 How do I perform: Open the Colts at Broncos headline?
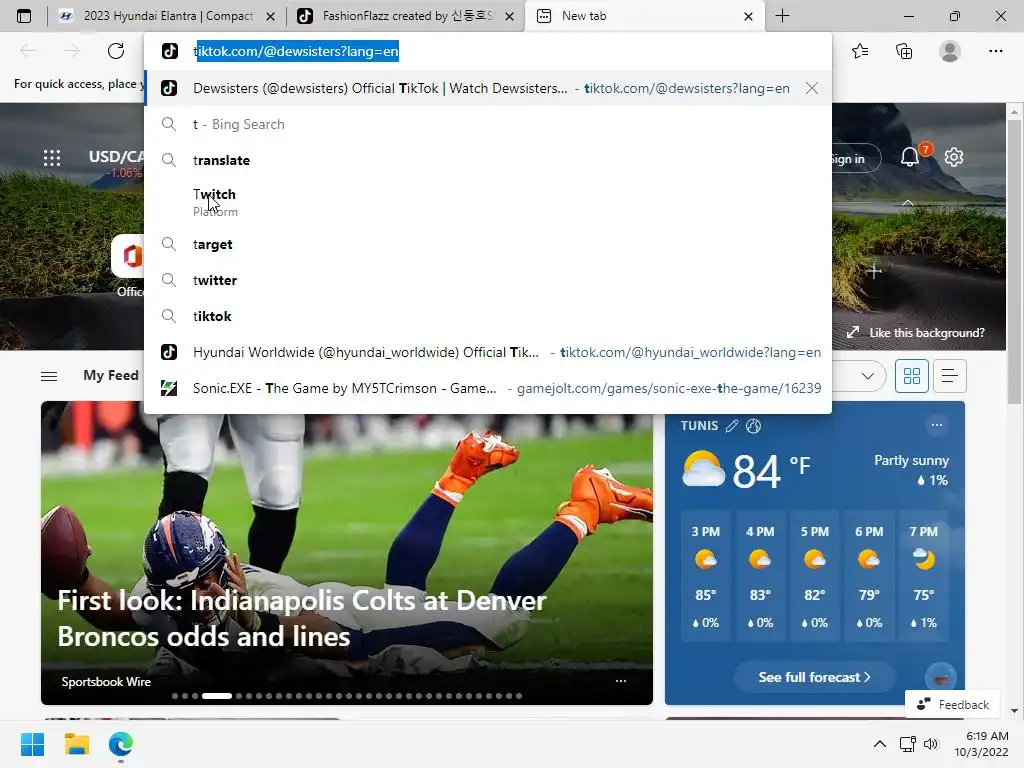pos(302,618)
